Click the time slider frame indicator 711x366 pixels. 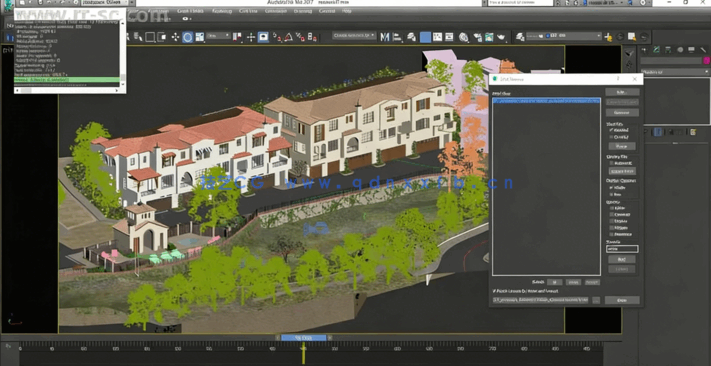pos(303,338)
